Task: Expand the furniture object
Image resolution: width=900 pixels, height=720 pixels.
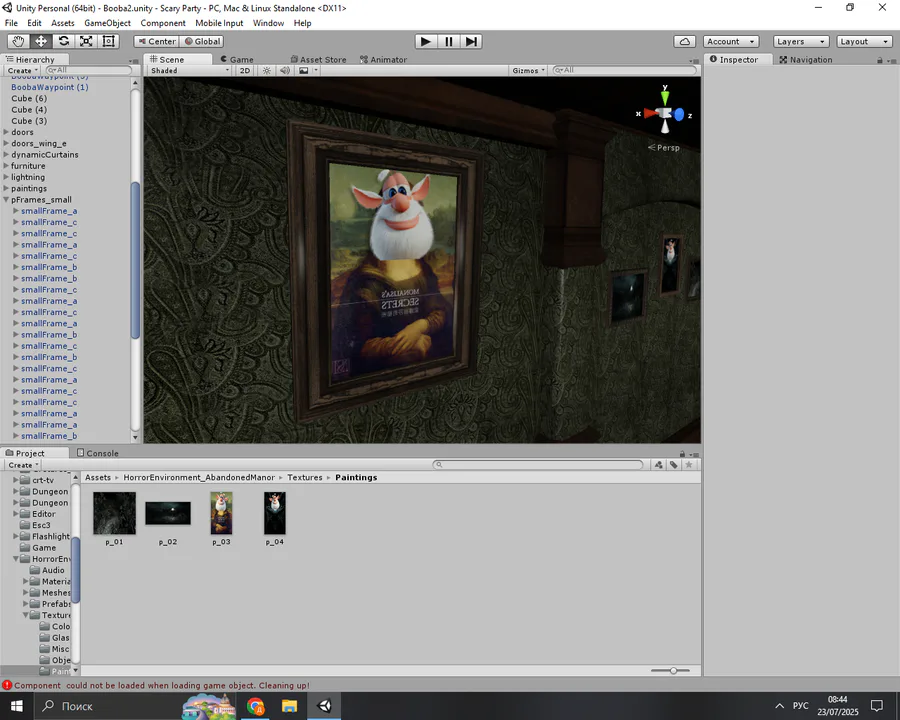Action: (6, 166)
